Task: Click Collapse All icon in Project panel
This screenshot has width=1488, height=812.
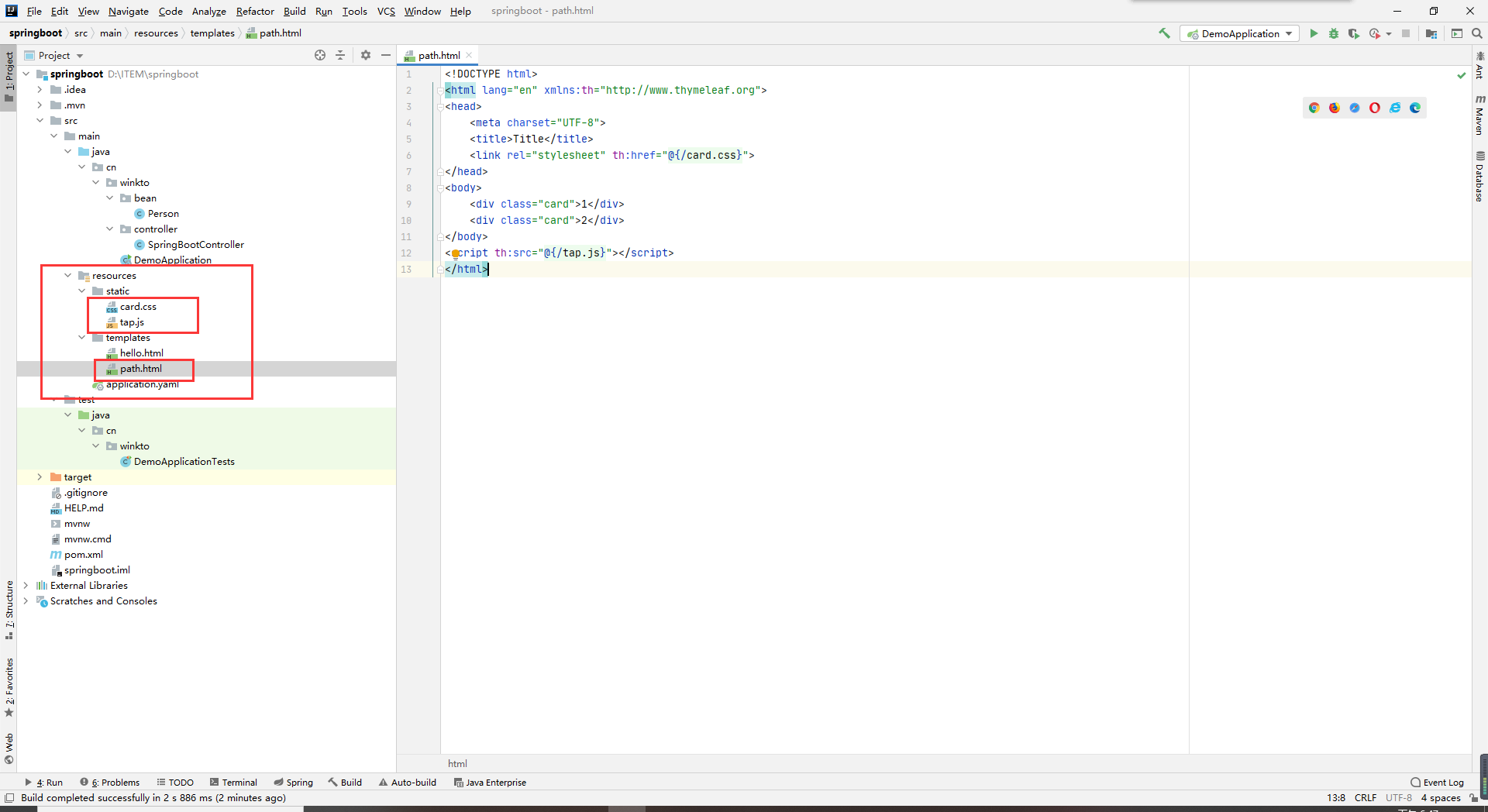Action: click(x=340, y=55)
